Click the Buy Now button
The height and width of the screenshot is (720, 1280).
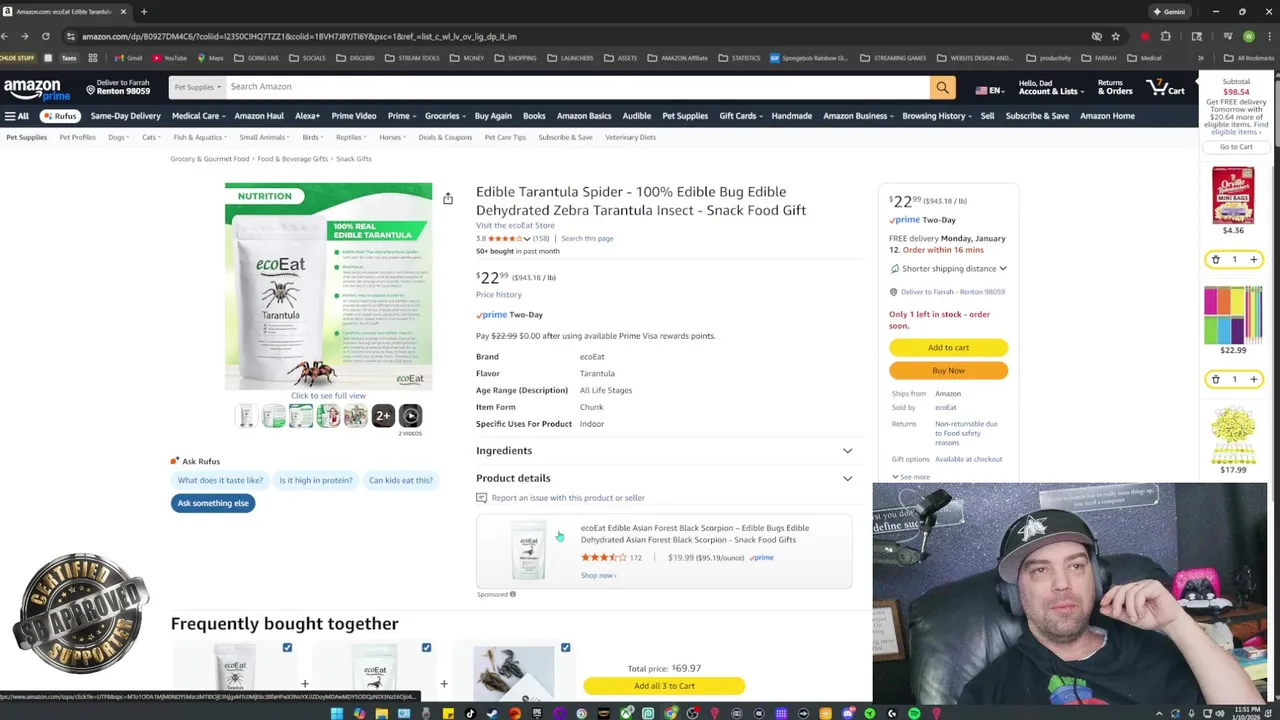[948, 370]
